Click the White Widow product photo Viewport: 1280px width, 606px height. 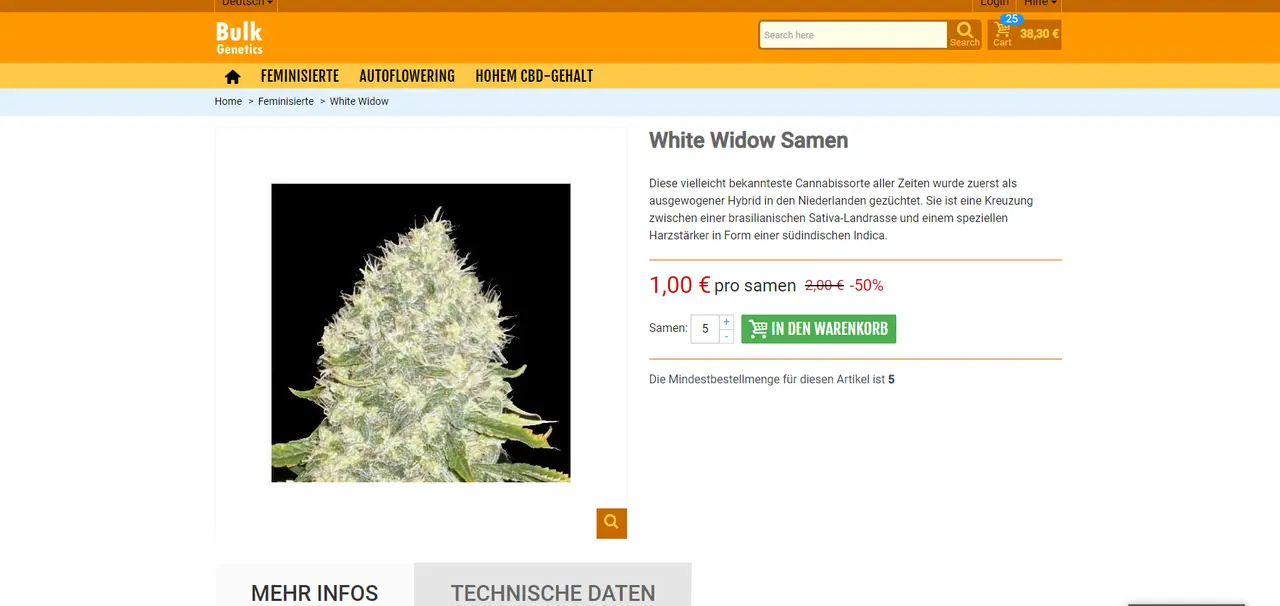click(x=421, y=333)
